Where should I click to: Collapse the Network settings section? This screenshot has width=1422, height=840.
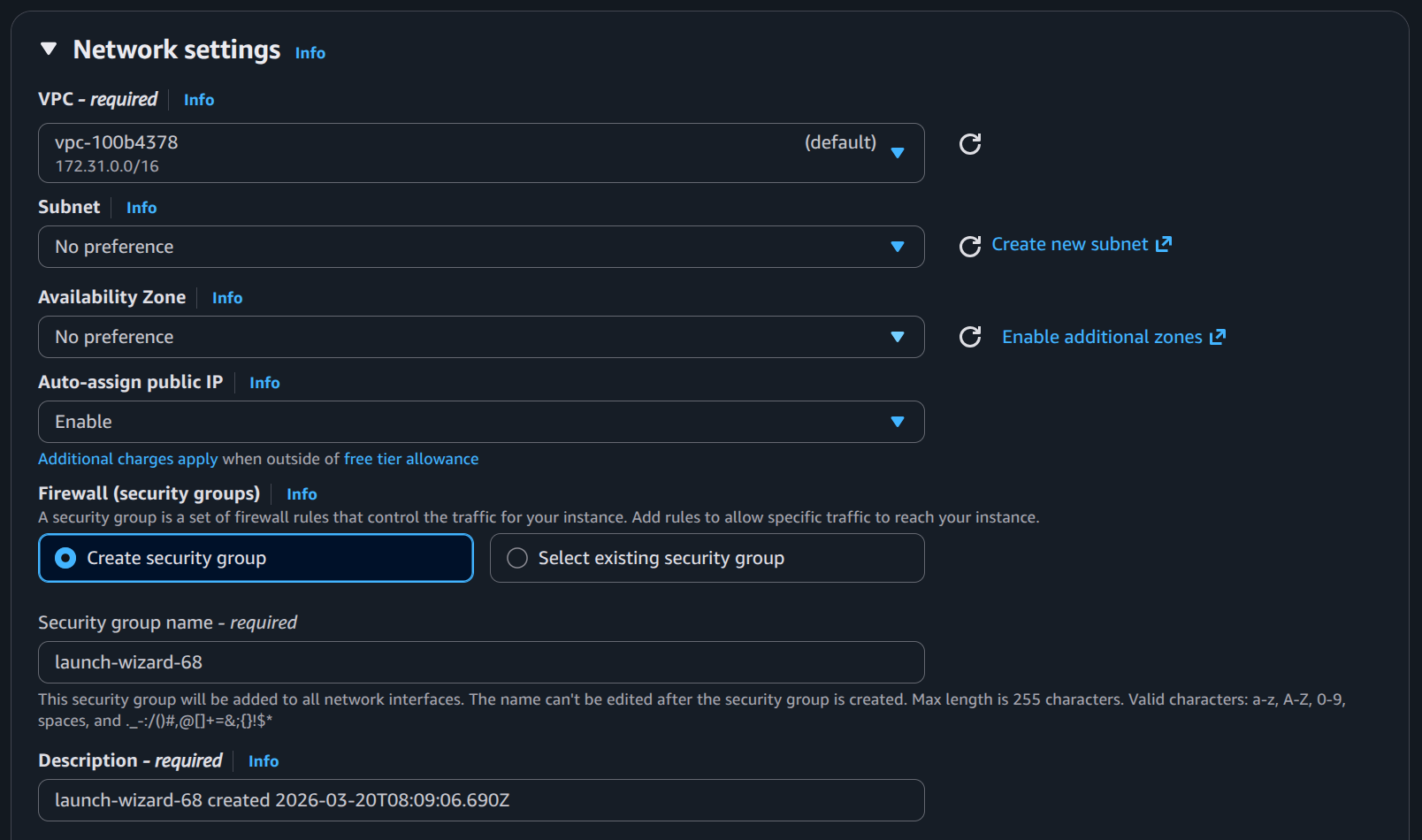[x=48, y=50]
